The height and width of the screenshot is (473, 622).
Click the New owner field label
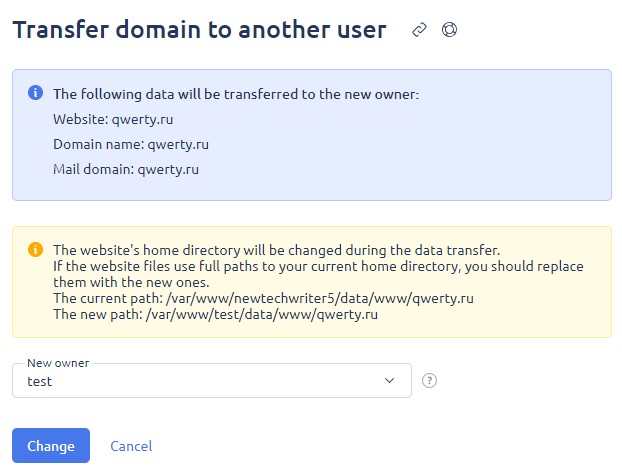[58, 363]
